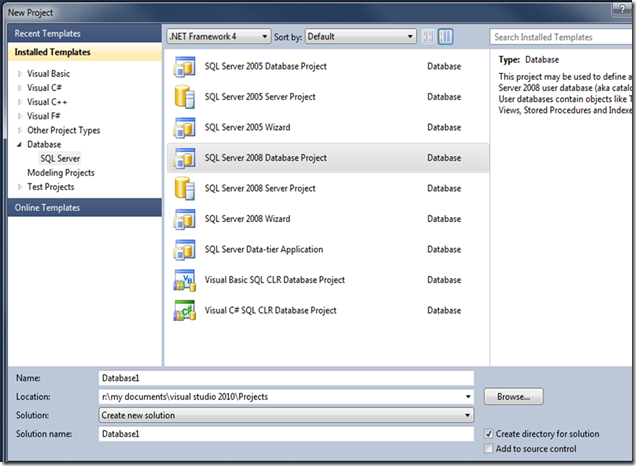Image resolution: width=636 pixels, height=466 pixels.
Task: Open the Location path dropdown arrow
Action: (468, 397)
